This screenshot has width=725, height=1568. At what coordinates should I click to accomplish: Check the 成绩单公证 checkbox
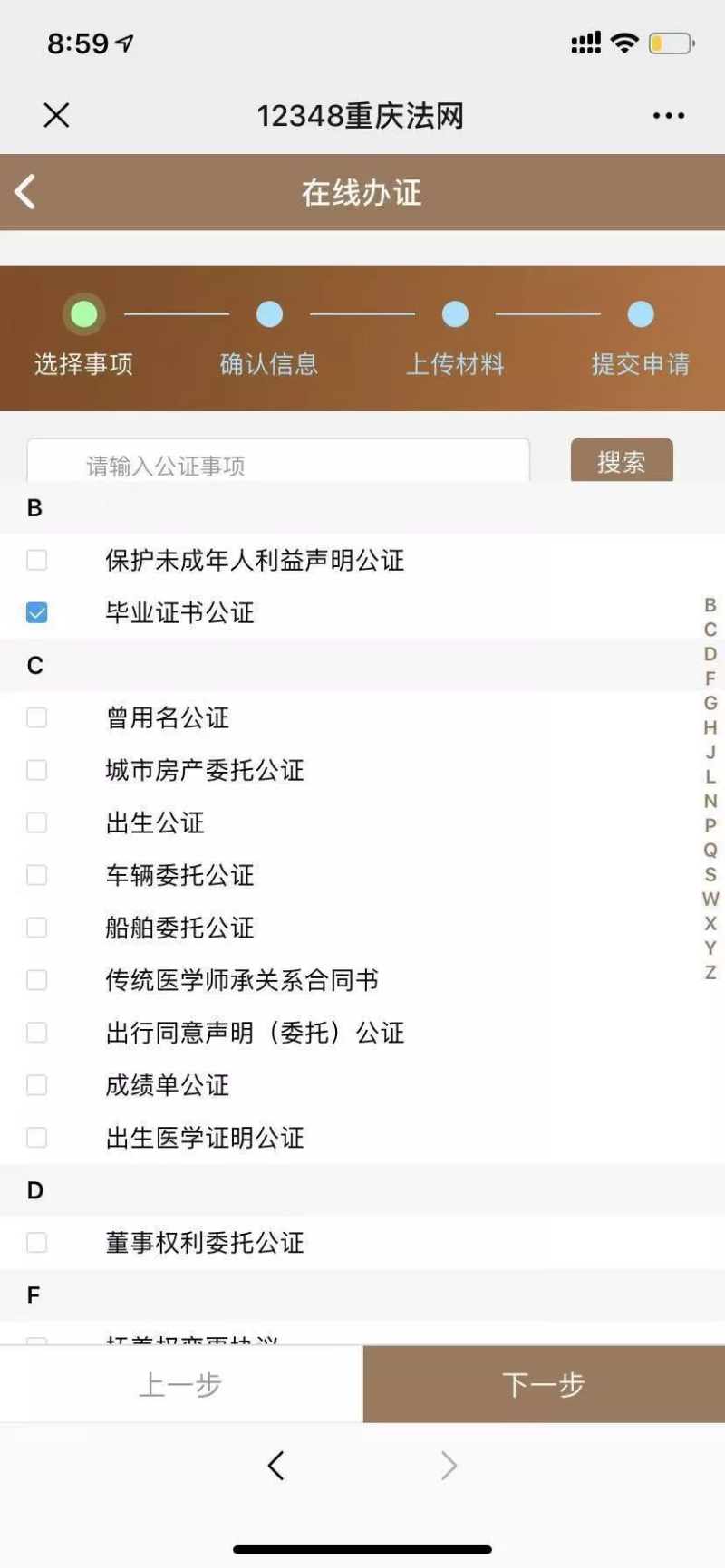pos(37,1085)
